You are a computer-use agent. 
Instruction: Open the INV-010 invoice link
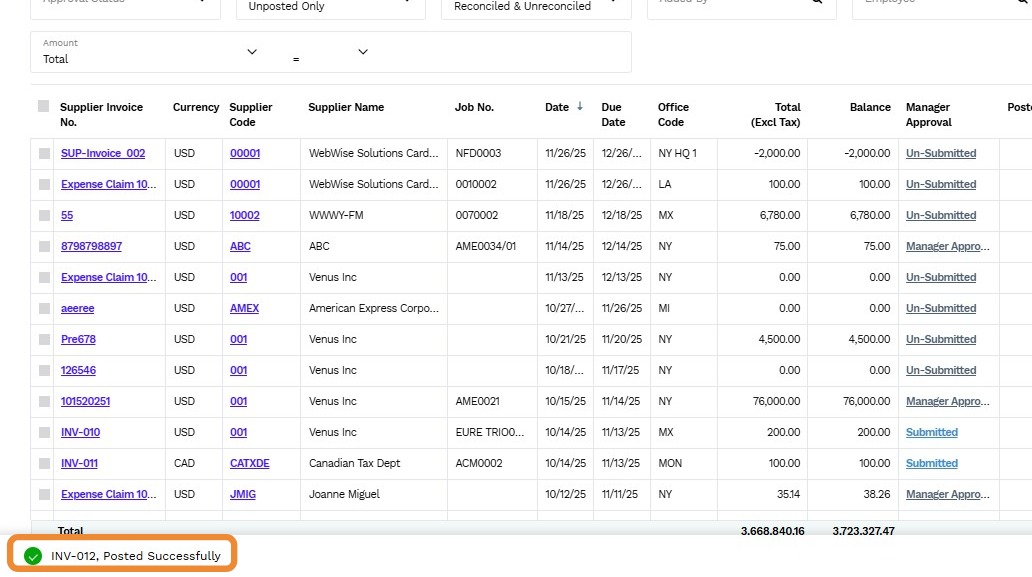(x=80, y=433)
